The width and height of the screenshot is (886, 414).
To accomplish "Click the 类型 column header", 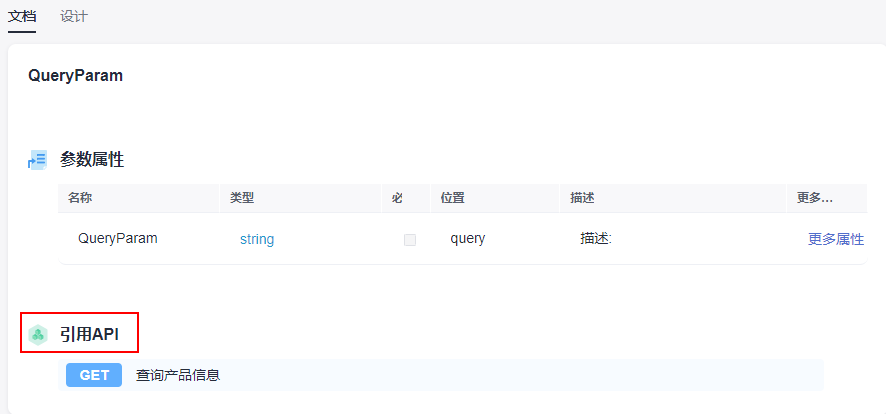I will (242, 198).
